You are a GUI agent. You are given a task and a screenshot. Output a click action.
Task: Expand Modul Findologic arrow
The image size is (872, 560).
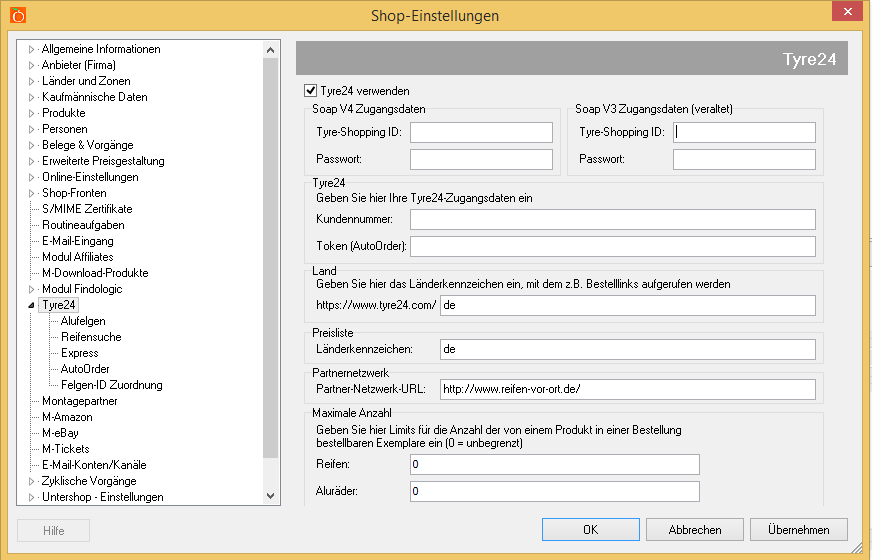click(x=32, y=289)
